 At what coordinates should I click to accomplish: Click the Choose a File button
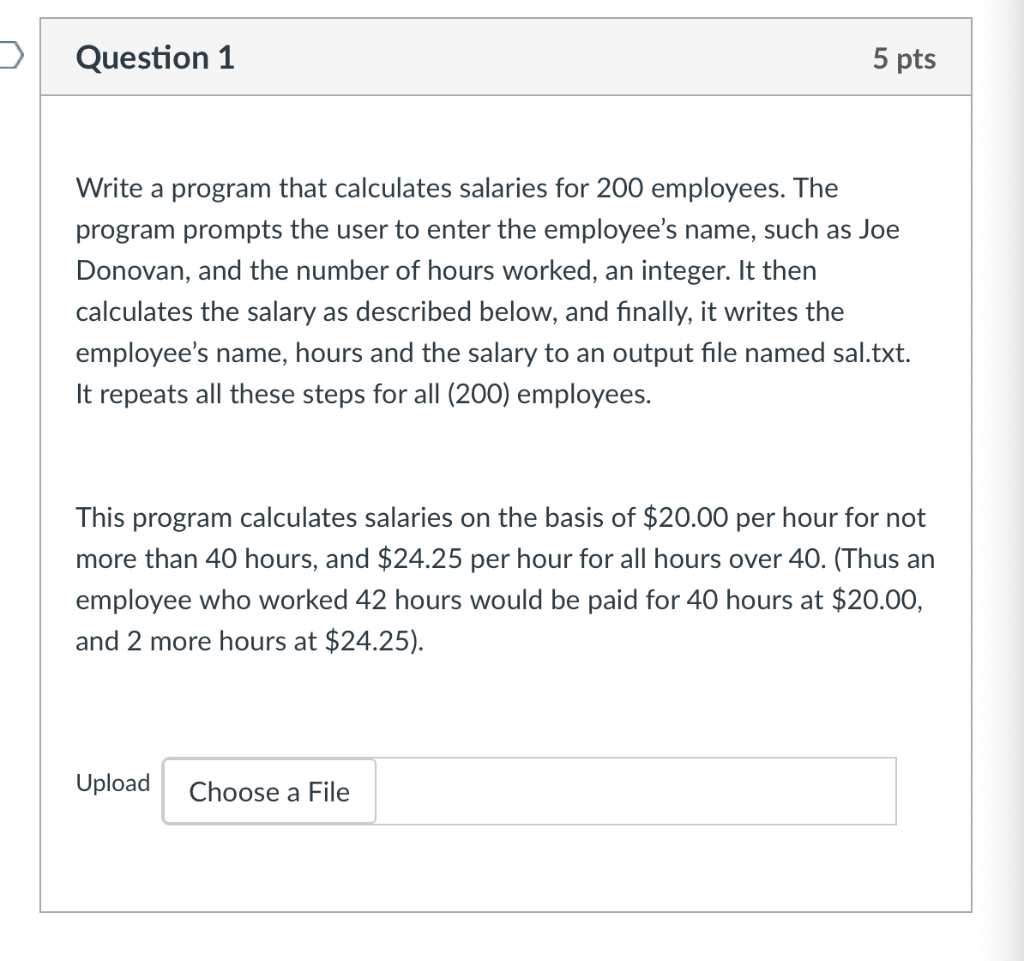[x=268, y=792]
